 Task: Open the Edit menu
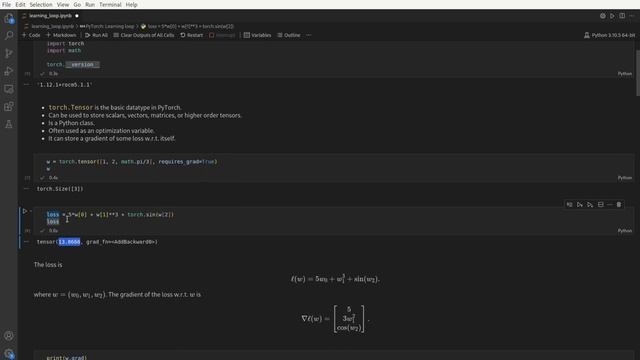click(x=20, y=4)
